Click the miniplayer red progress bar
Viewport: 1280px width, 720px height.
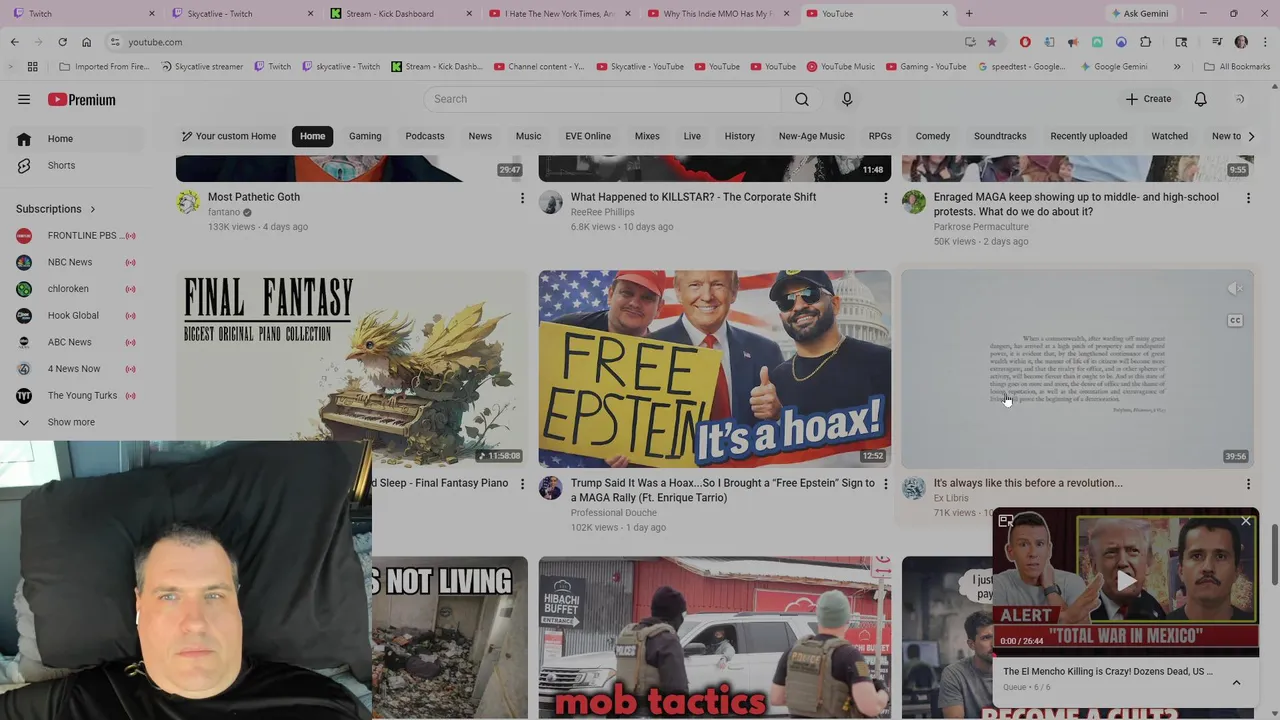[1126, 655]
